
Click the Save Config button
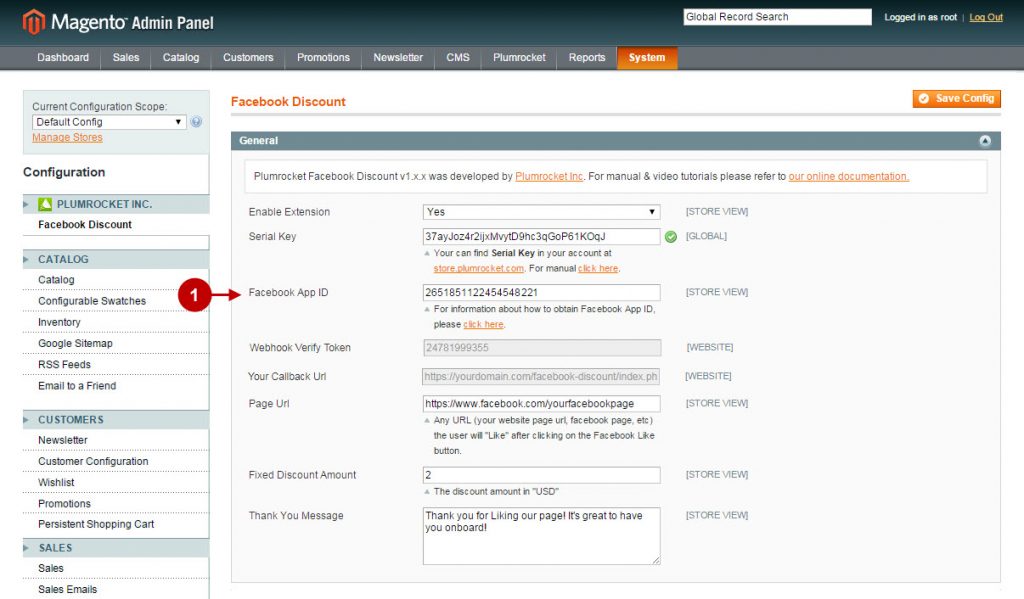[x=957, y=98]
